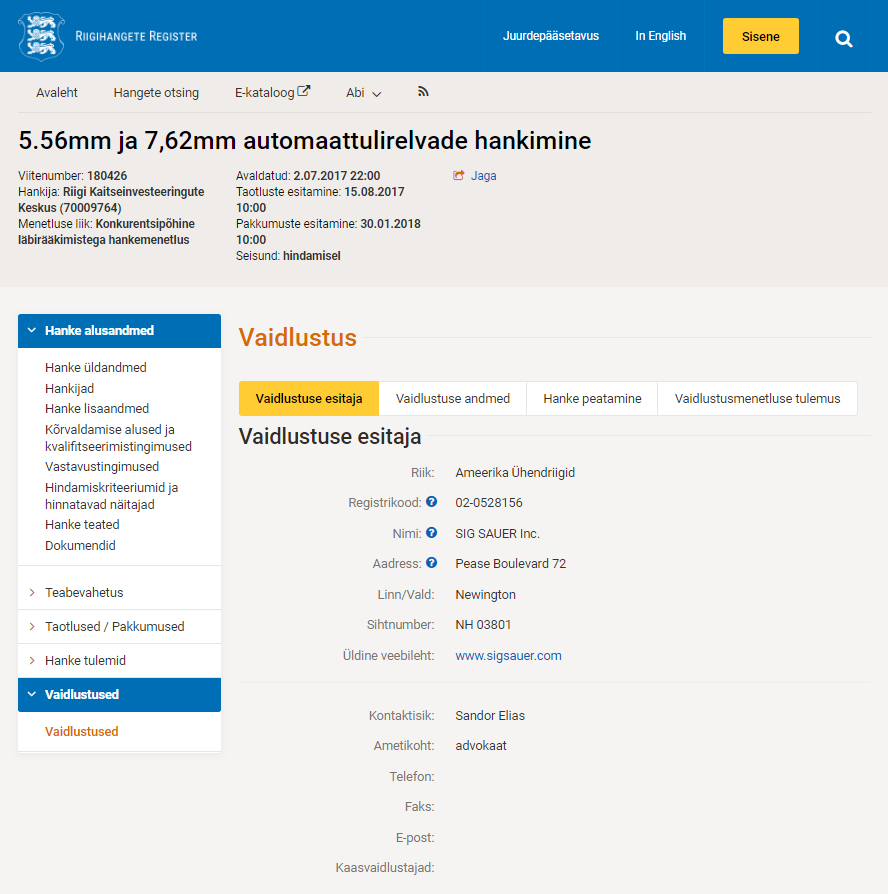The height and width of the screenshot is (894, 888).
Task: Open Dokumendid in sidebar
Action: (x=80, y=546)
